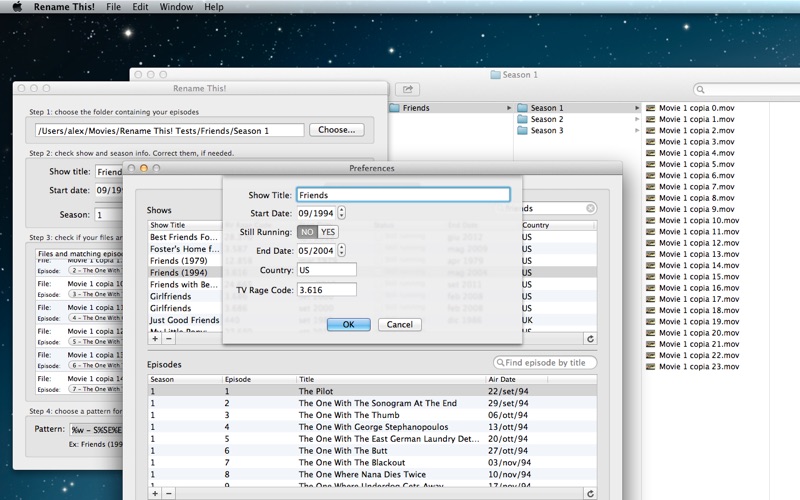
Task: Set Still Running to YES
Action: 329,232
